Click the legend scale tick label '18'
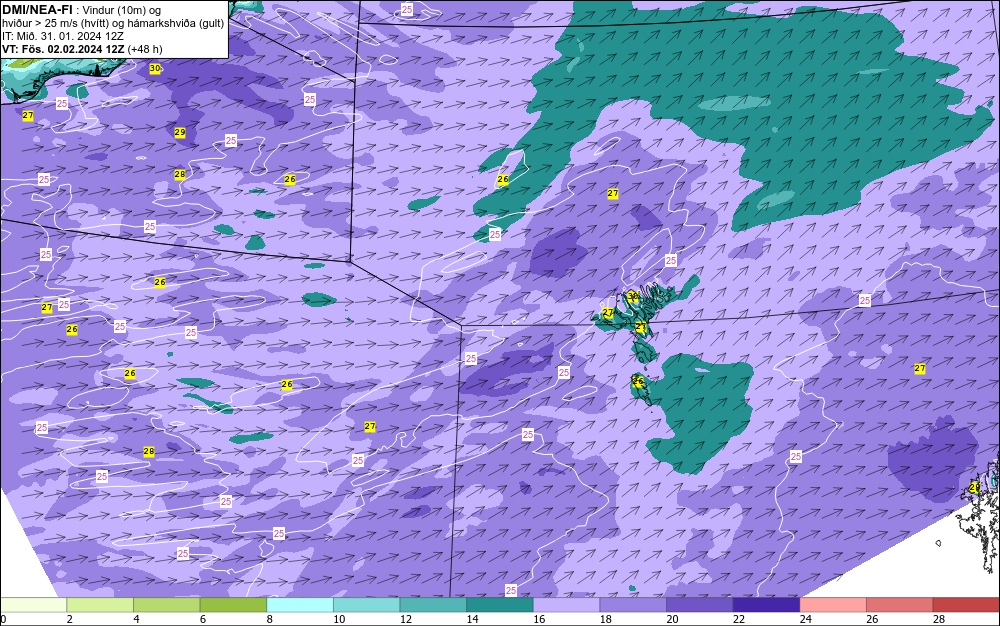 pos(606,619)
